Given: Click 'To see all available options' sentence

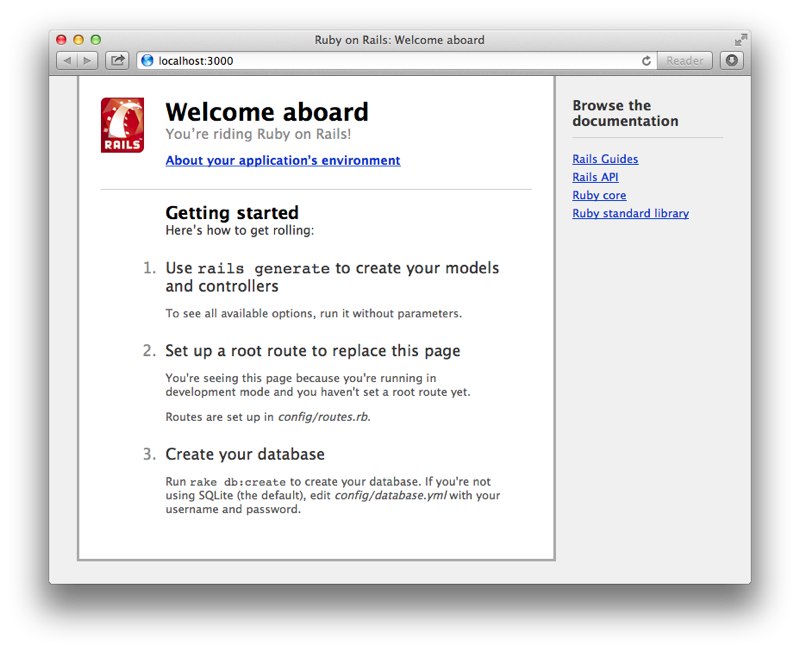Looking at the screenshot, I should tap(314, 313).
